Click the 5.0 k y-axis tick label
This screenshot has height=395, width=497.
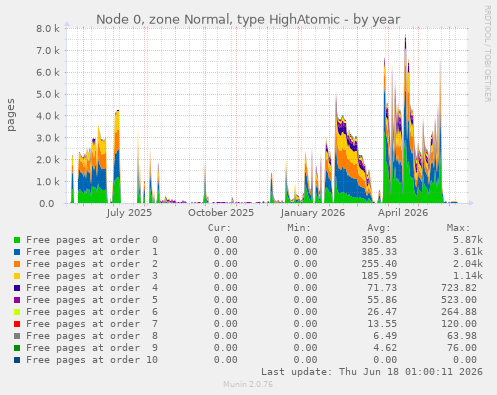(x=48, y=94)
